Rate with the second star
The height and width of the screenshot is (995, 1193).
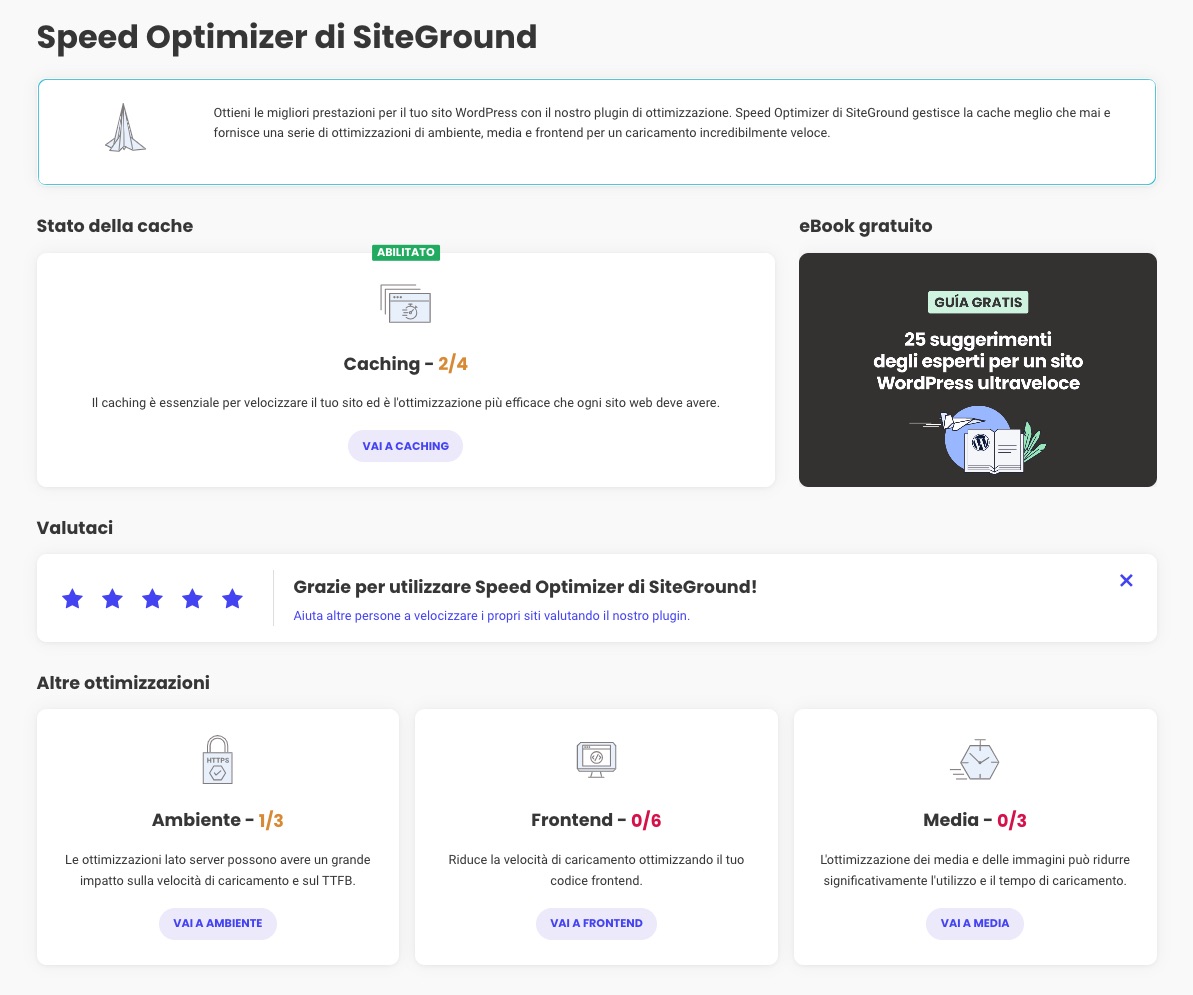[x=113, y=599]
